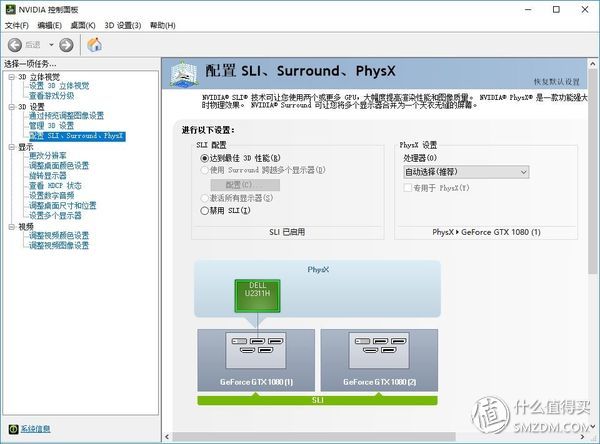Open 设置数字音频 task
Viewport: 600px width, 444px height.
click(x=51, y=196)
